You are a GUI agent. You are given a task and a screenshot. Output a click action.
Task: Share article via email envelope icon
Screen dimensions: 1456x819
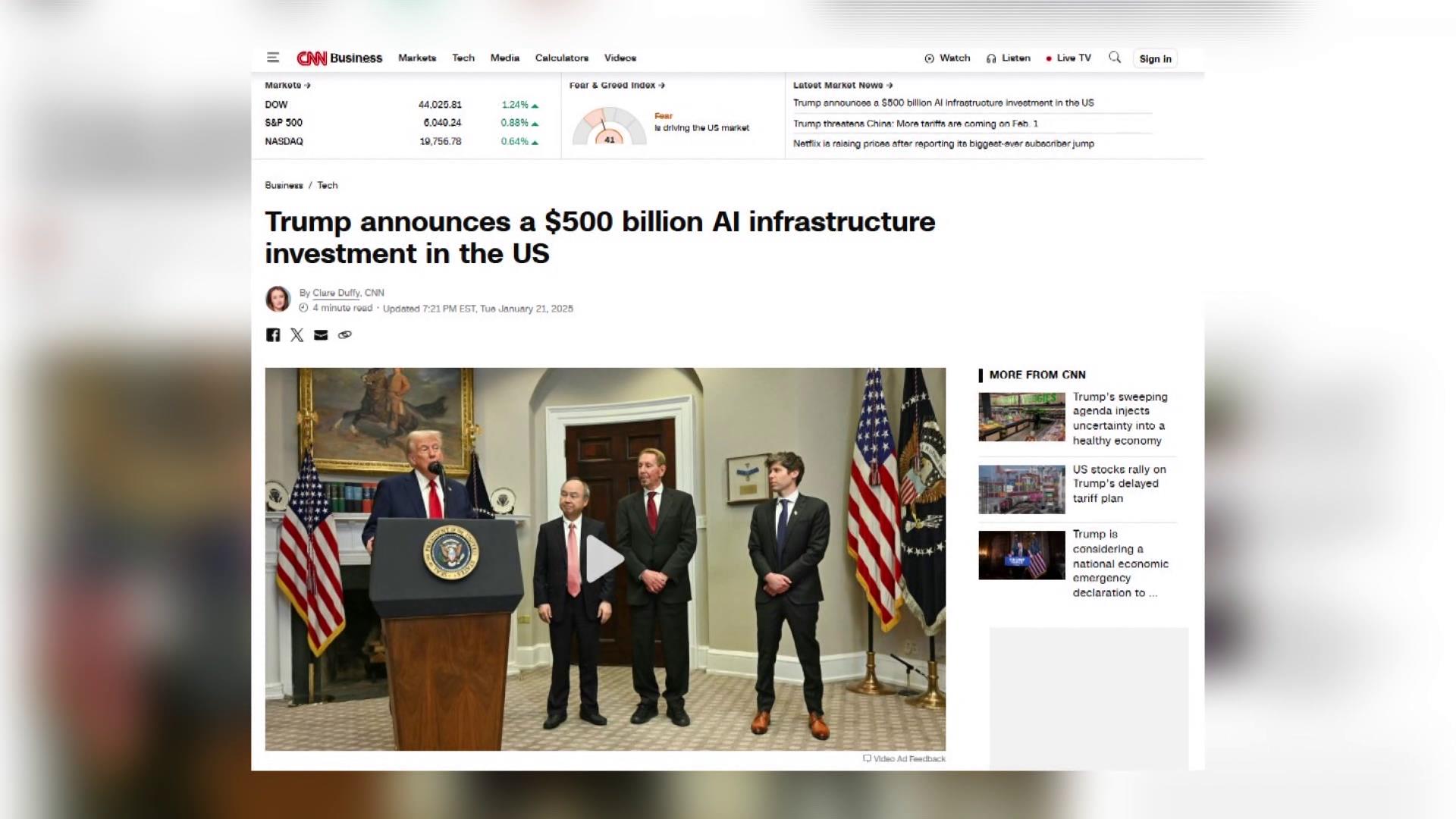(321, 335)
